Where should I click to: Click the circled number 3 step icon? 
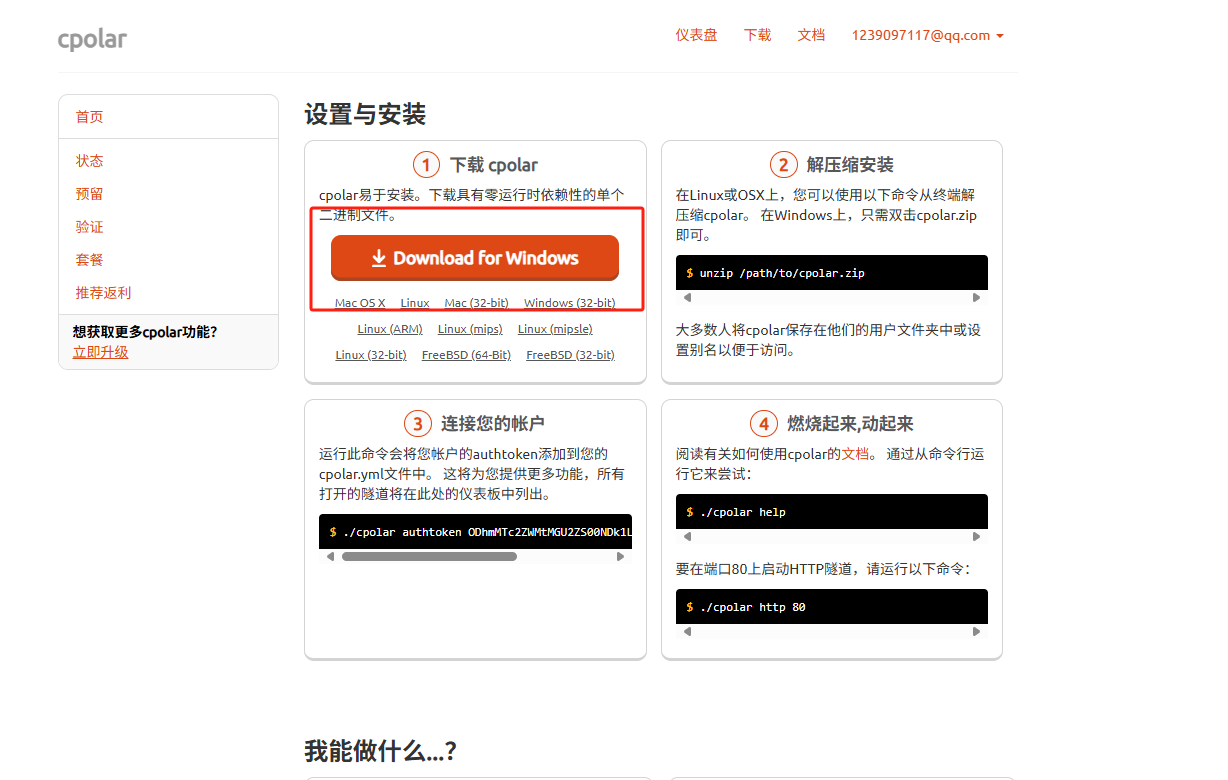(x=418, y=422)
